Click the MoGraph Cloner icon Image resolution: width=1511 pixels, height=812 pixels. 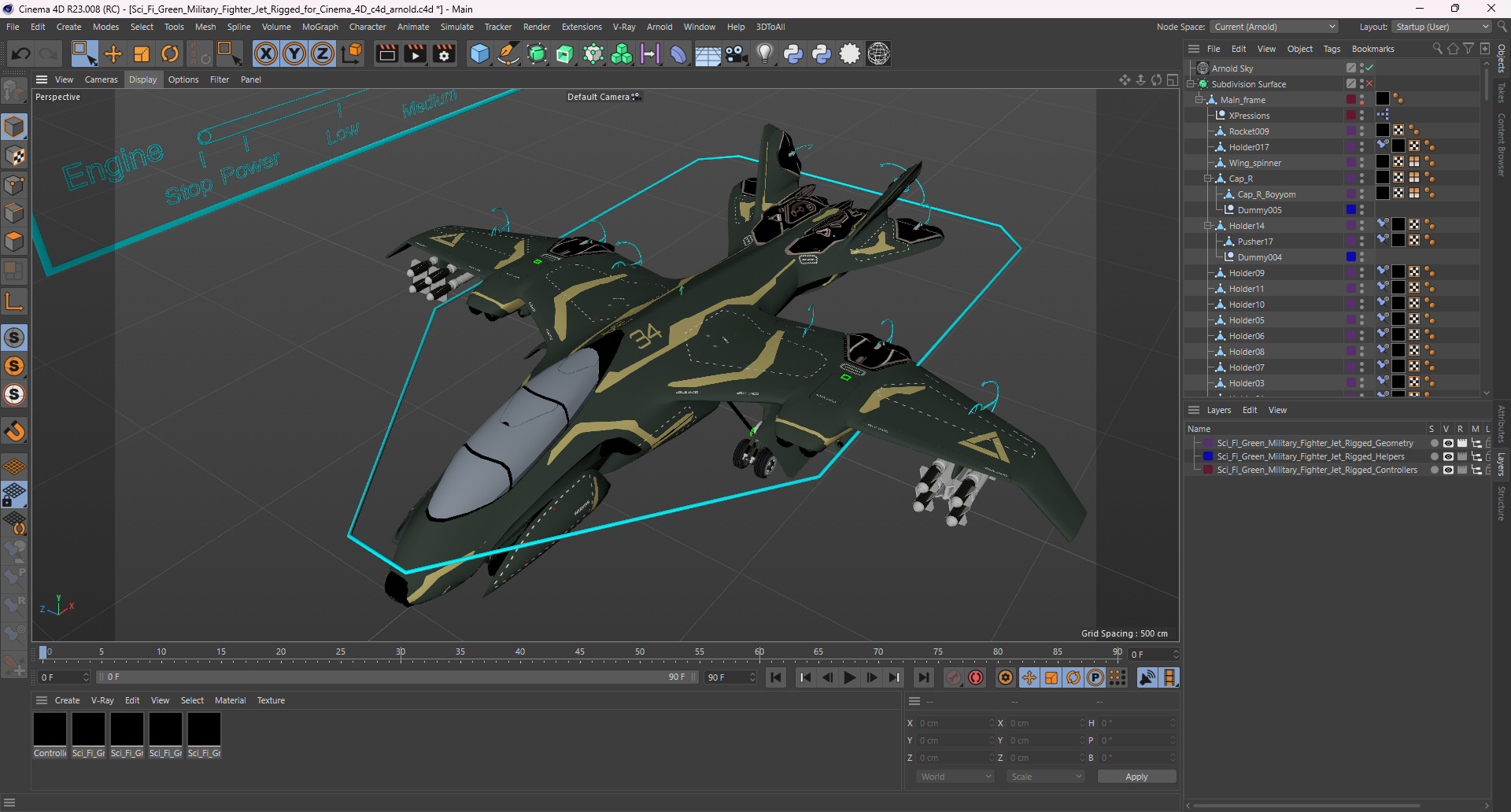(622, 54)
